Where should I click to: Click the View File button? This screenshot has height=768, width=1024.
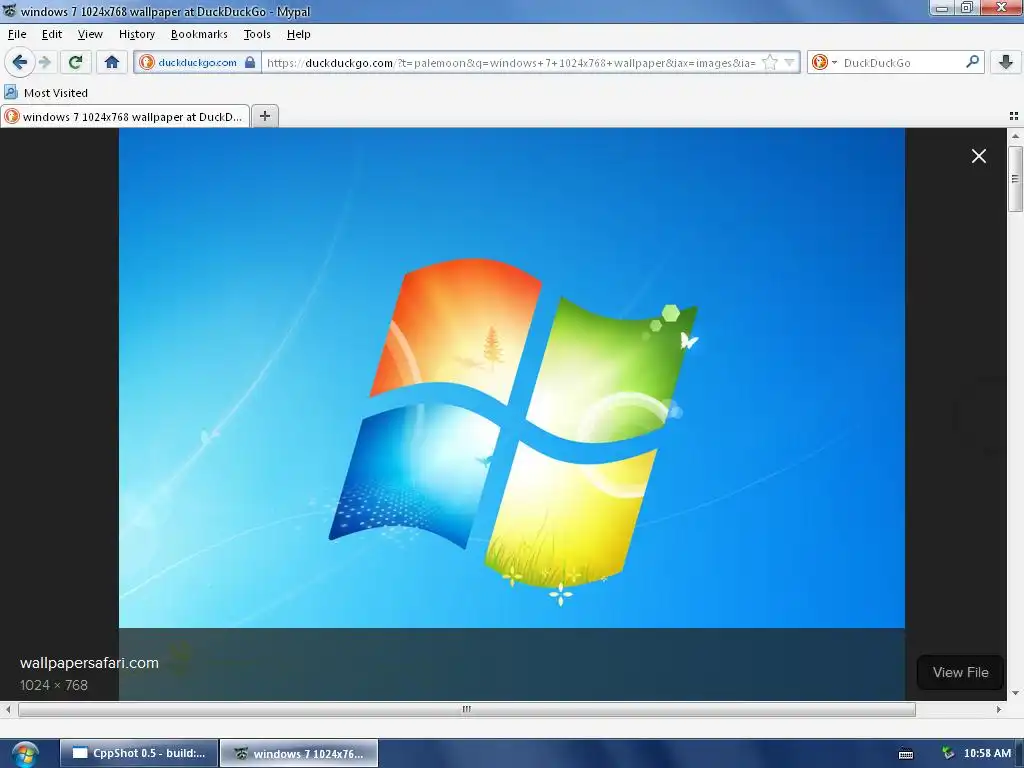960,672
